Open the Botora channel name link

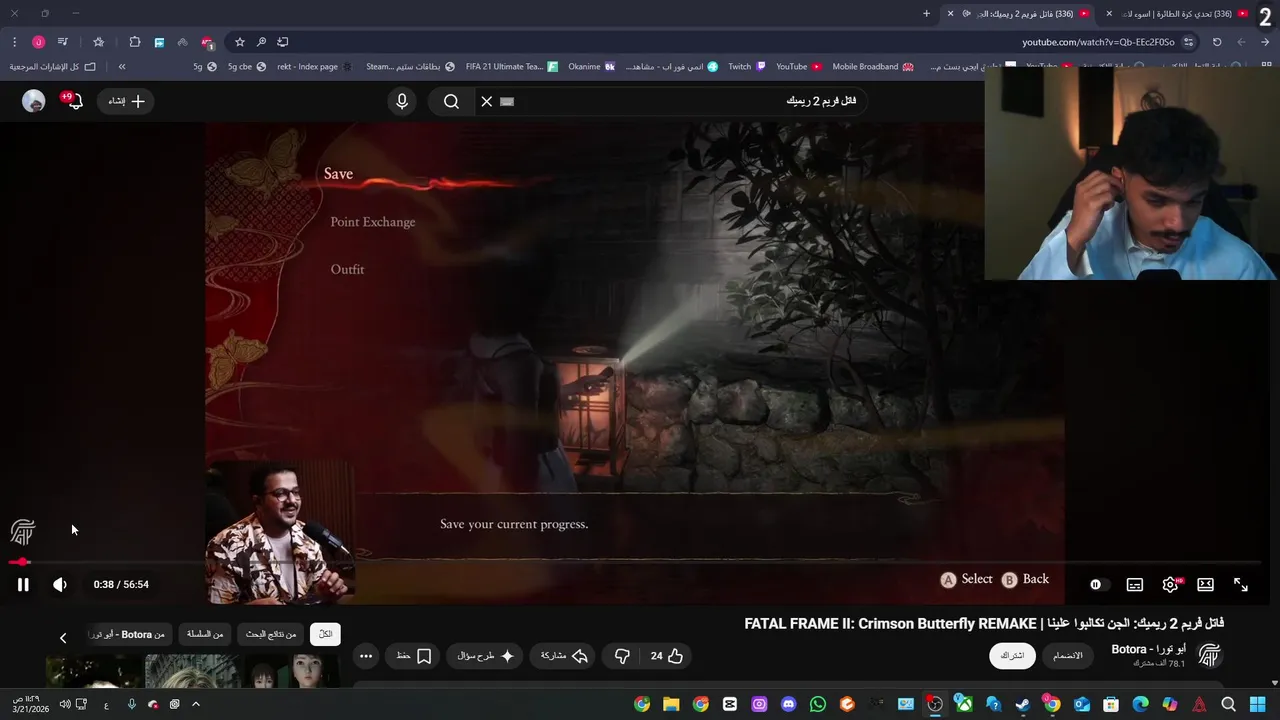click(1148, 649)
